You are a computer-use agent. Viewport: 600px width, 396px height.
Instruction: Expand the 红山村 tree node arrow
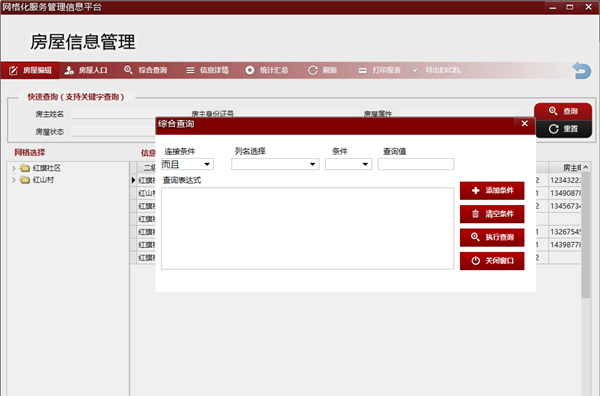pyautogui.click(x=14, y=180)
